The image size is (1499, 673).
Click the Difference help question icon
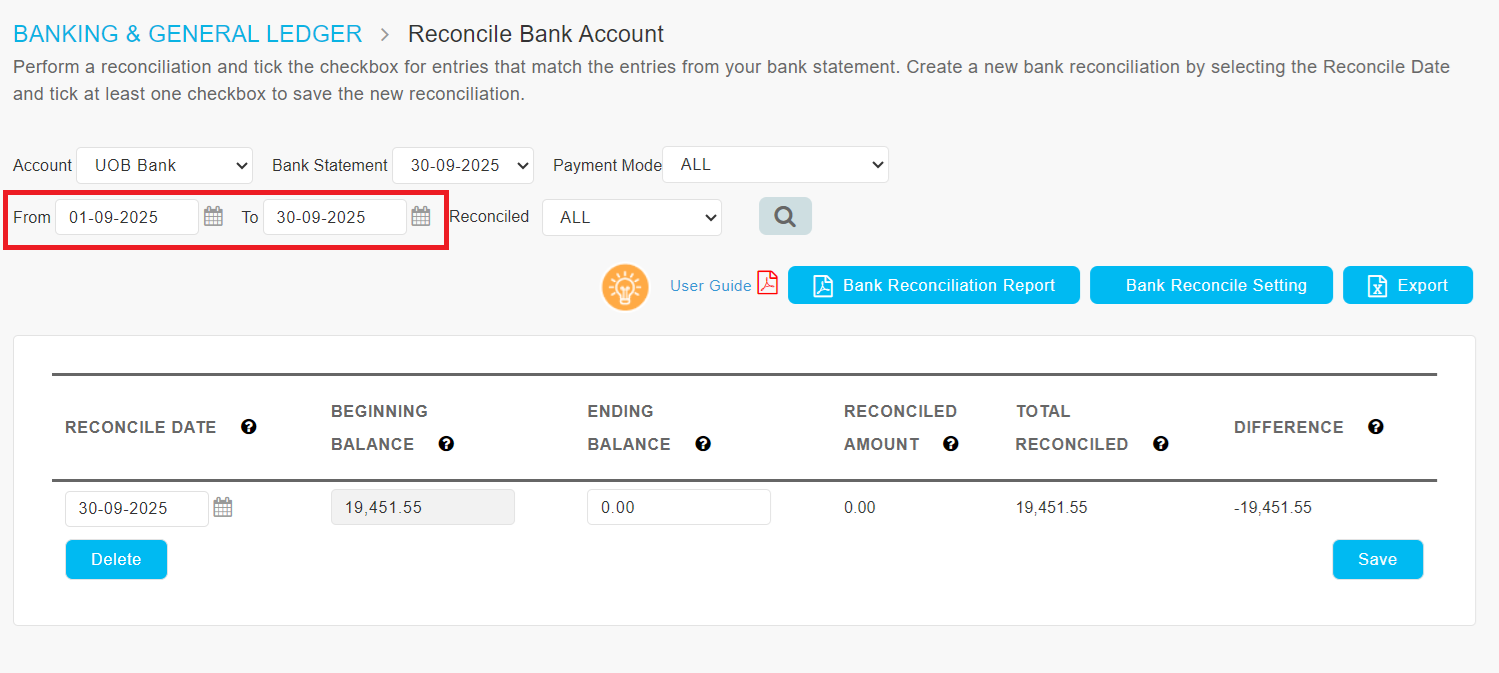(x=1376, y=427)
